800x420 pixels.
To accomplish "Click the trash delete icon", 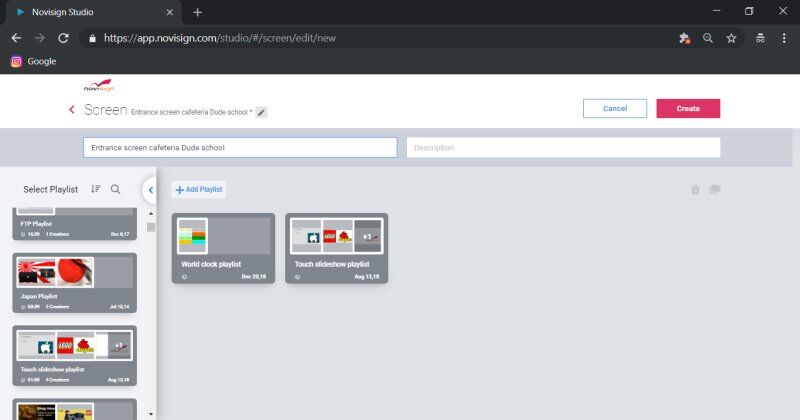I will pyautogui.click(x=695, y=190).
